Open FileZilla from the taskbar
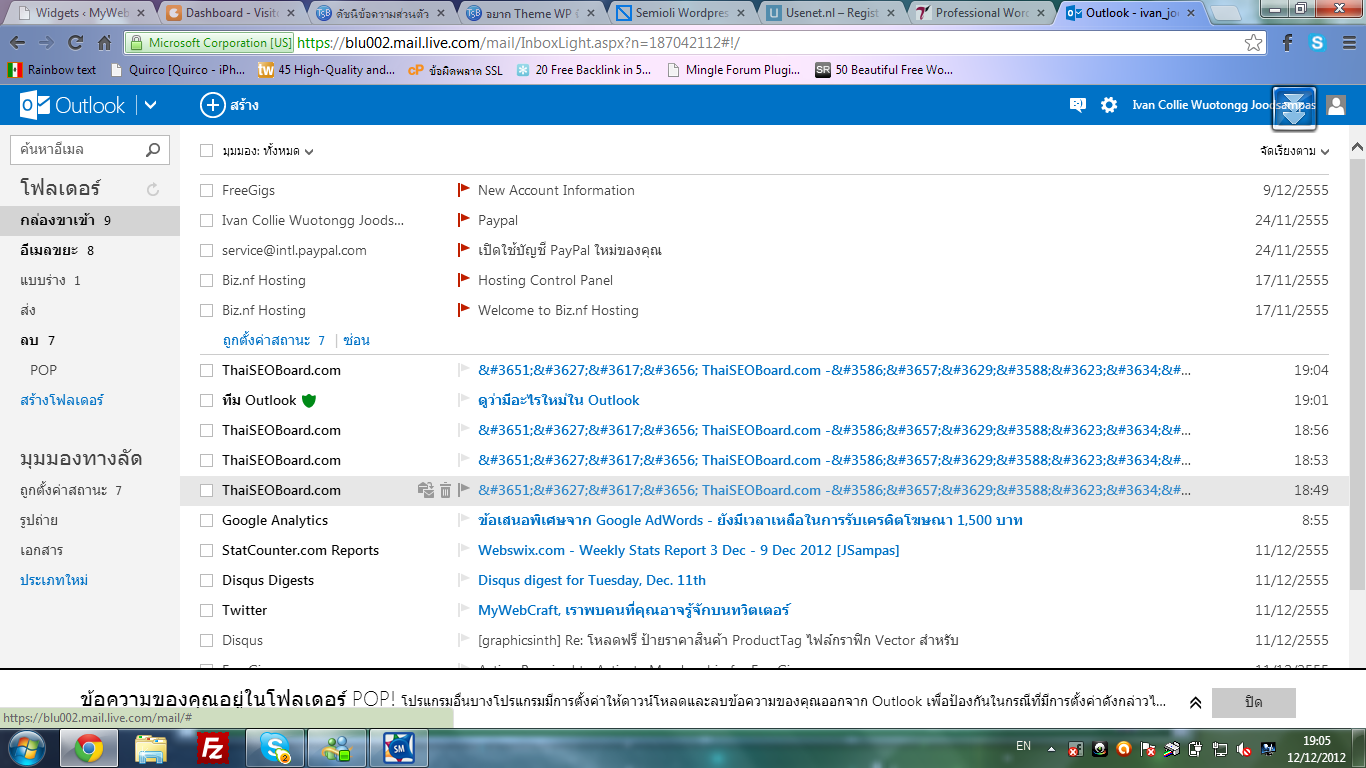Screen dimensions: 1366x768 tap(211, 748)
